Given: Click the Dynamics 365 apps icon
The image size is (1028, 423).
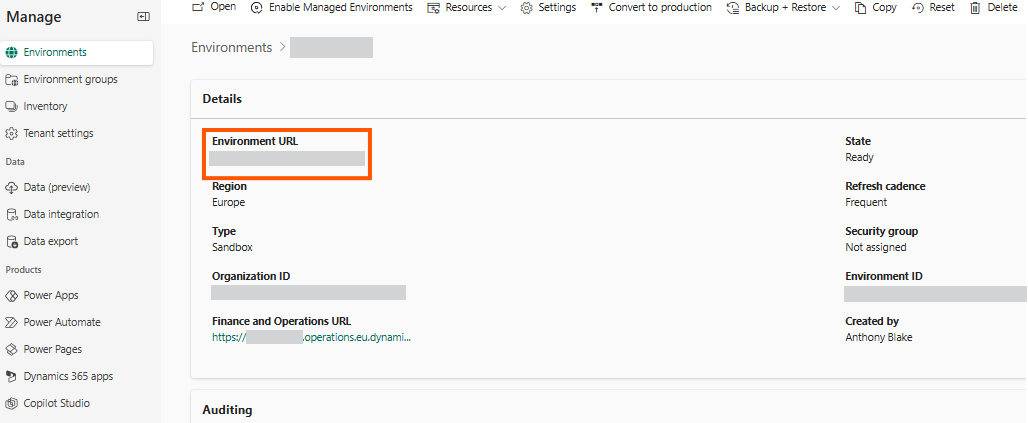Looking at the screenshot, I should point(11,376).
